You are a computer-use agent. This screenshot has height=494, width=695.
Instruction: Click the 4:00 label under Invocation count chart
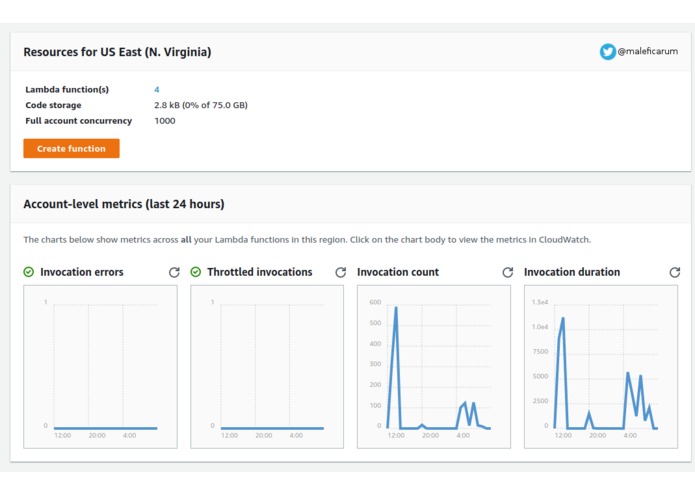coord(463,436)
